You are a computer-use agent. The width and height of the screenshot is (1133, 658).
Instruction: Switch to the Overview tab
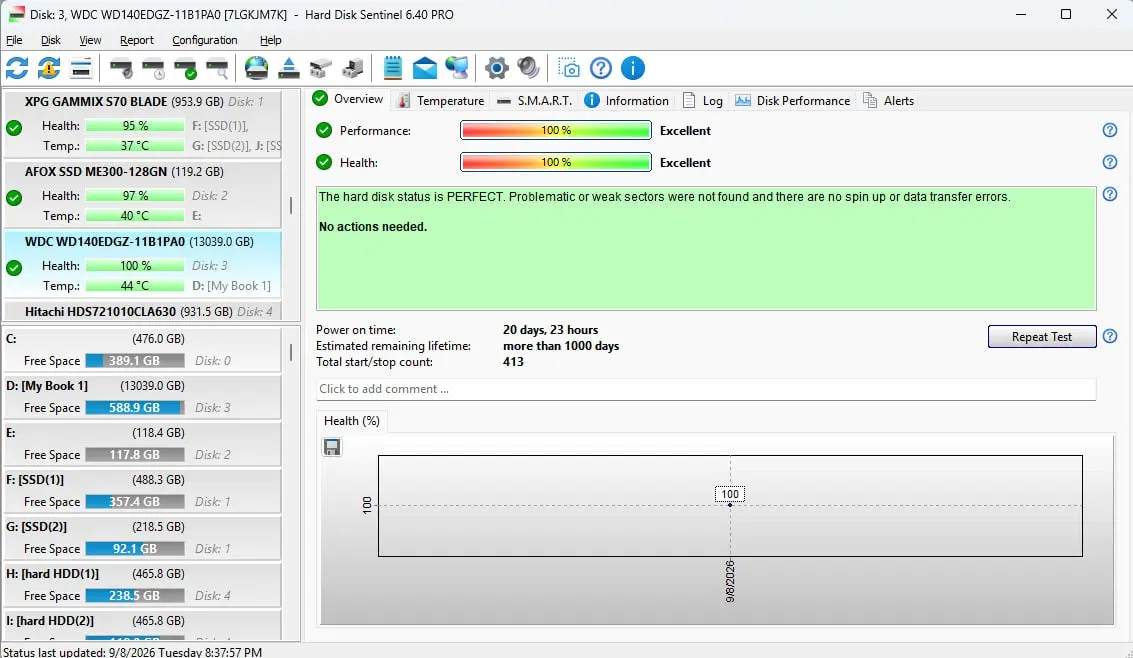click(348, 99)
